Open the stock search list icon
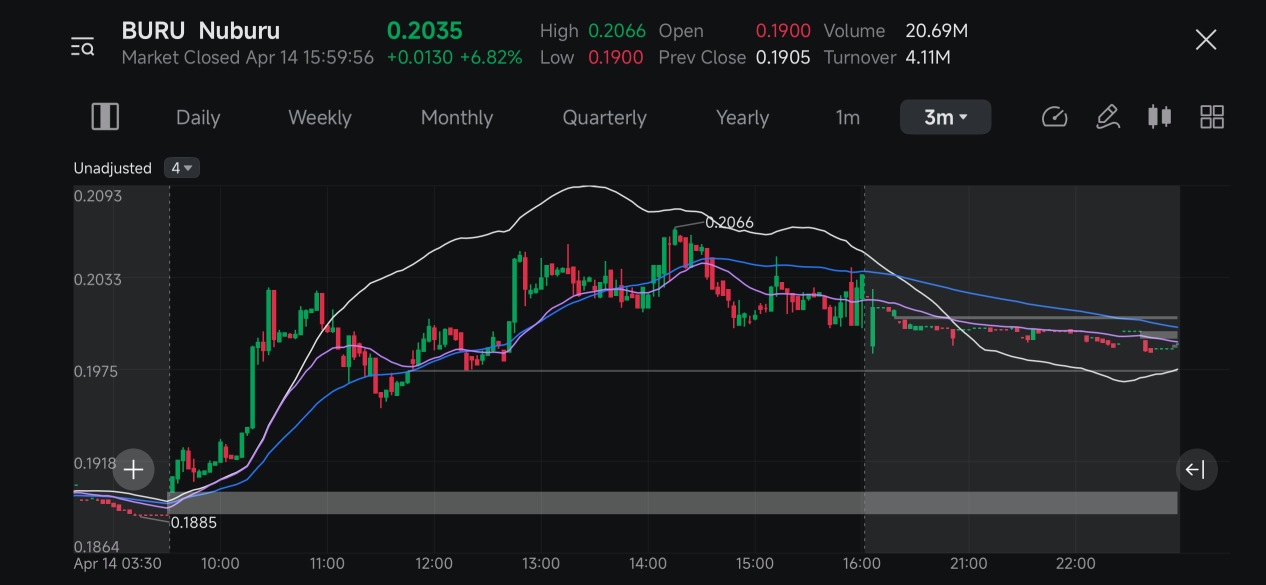This screenshot has width=1266, height=585. pos(82,46)
